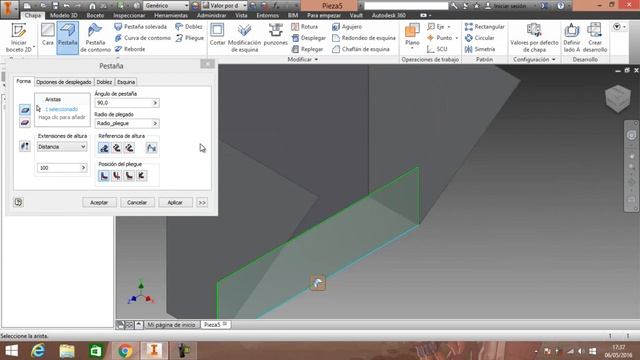Screen dimensions: 640x360
Task: Open Valores por defecto de chapa
Action: (x=534, y=38)
